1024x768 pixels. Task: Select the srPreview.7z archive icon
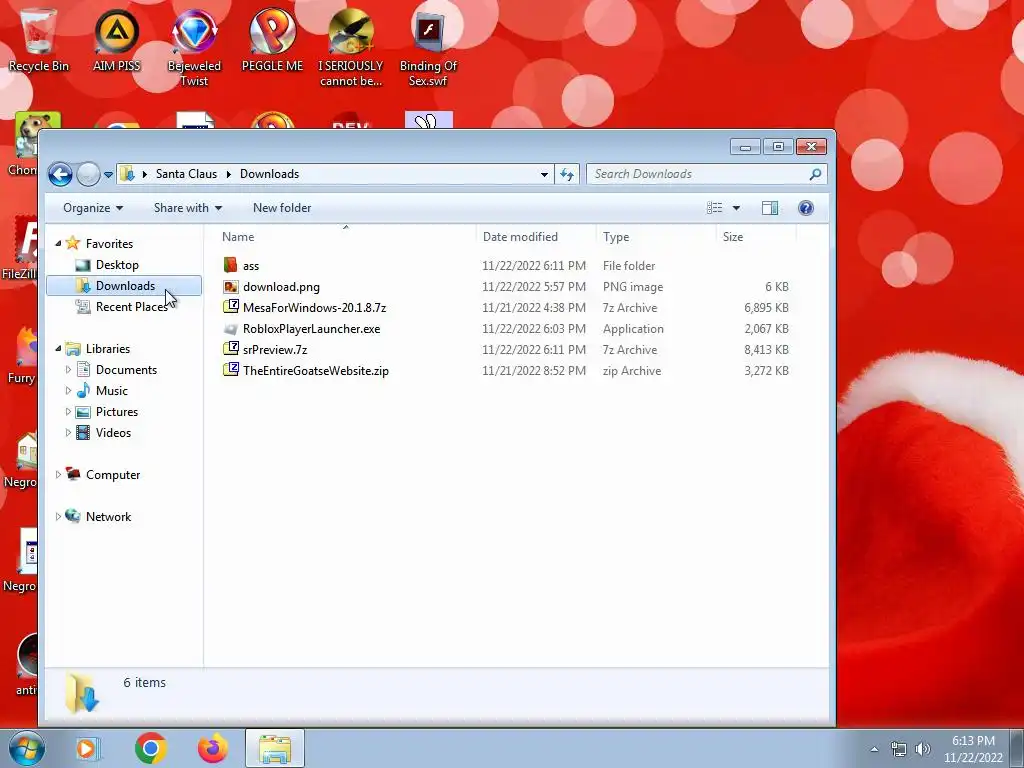pos(231,349)
